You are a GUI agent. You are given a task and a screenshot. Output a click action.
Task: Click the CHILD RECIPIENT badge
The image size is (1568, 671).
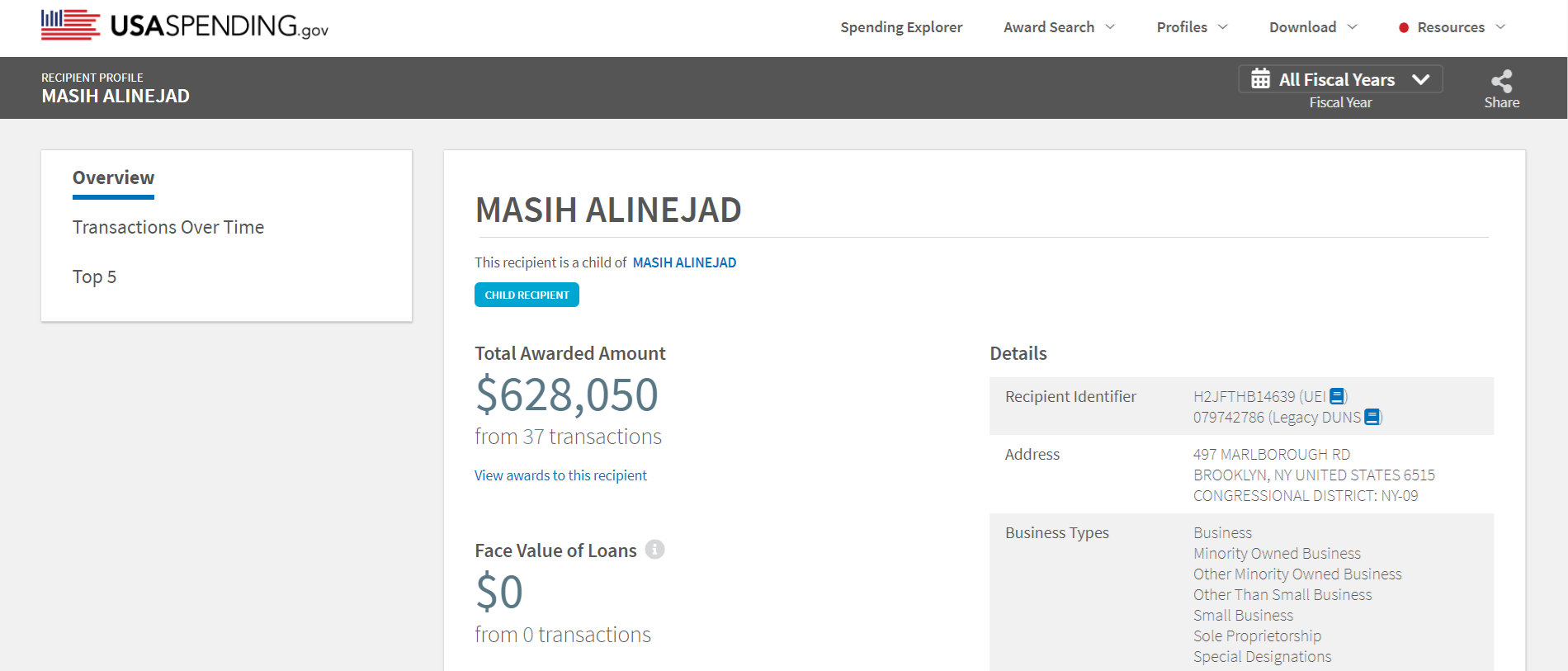point(527,295)
